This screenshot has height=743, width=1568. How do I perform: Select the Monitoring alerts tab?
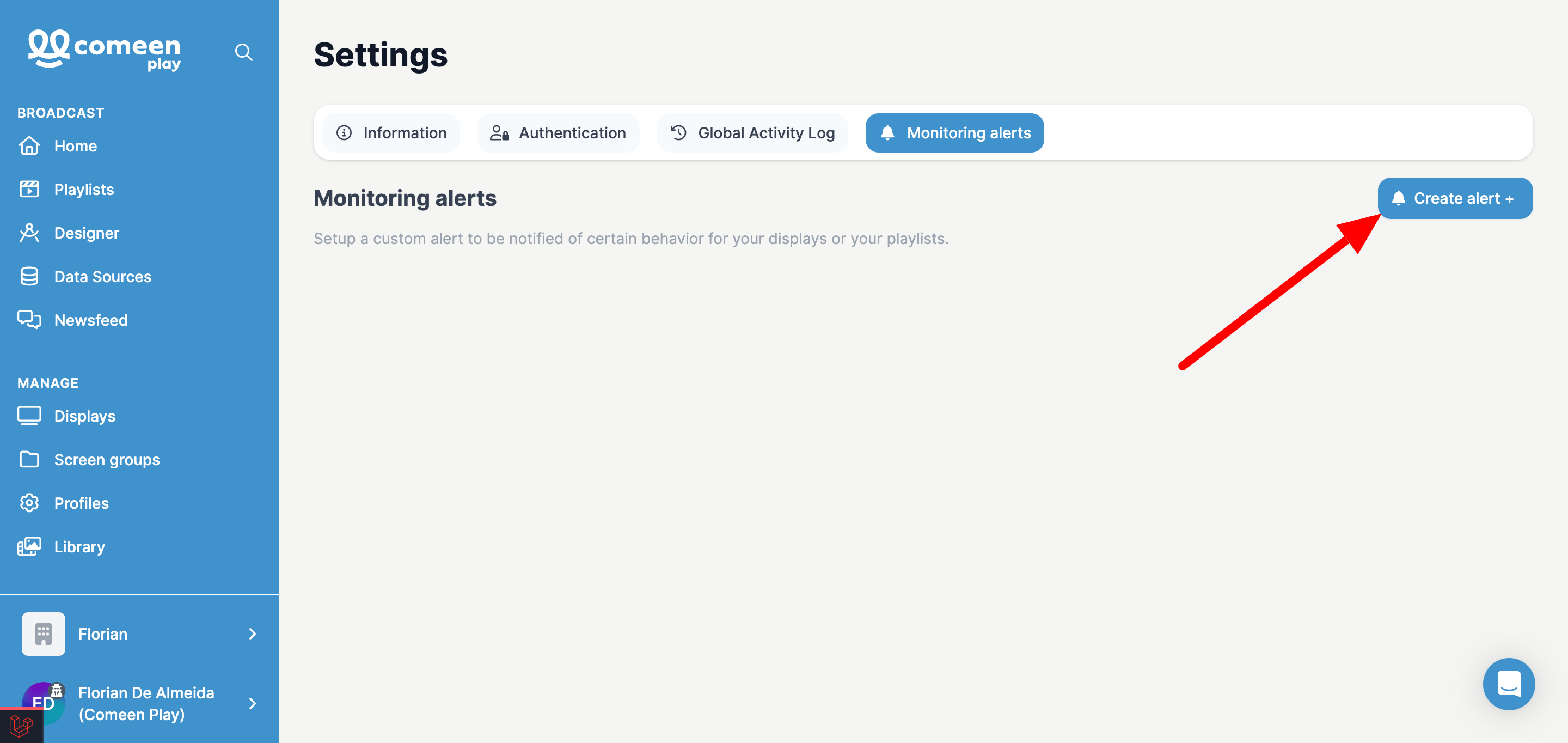[x=954, y=133]
